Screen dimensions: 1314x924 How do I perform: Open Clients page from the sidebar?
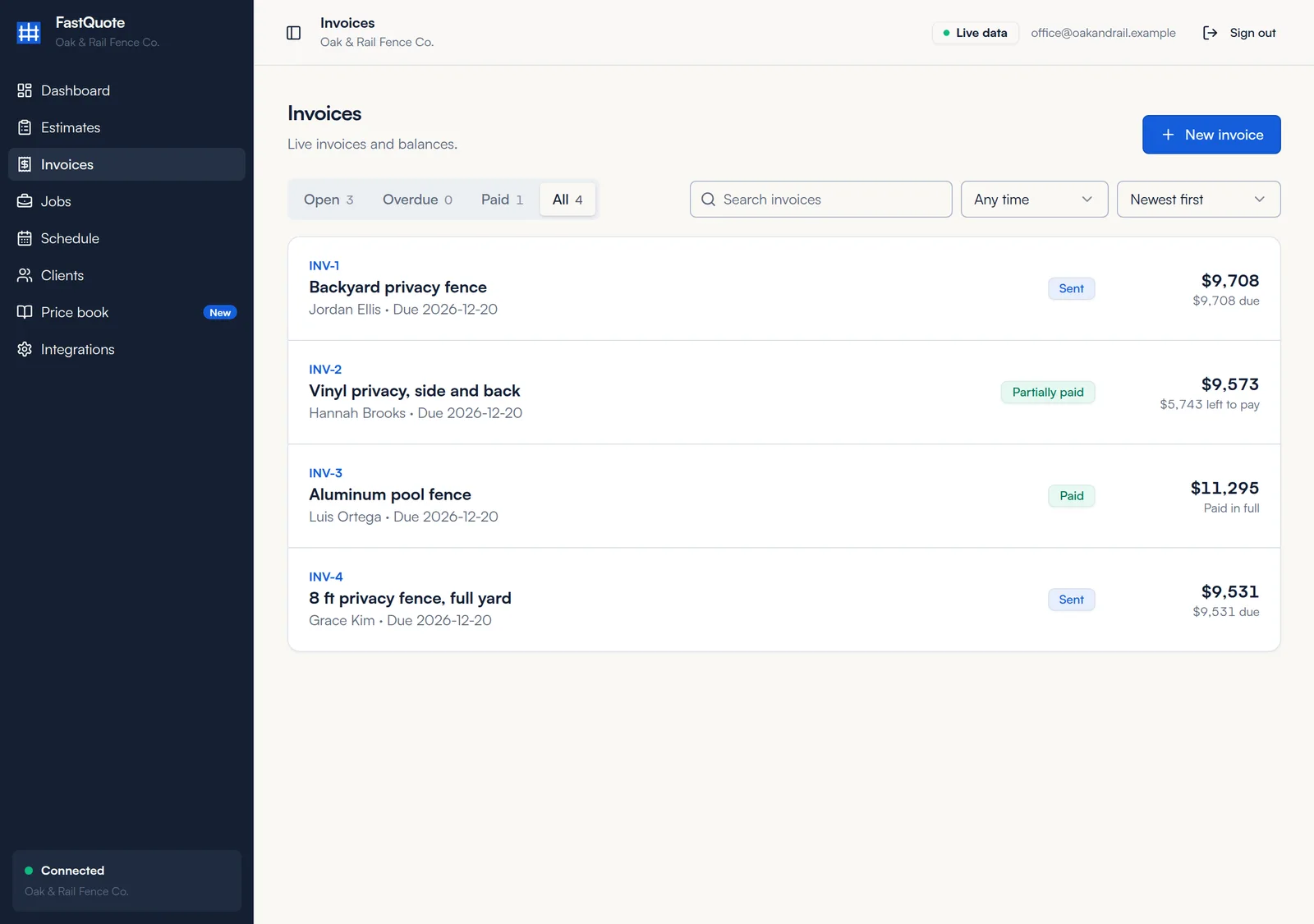126,275
